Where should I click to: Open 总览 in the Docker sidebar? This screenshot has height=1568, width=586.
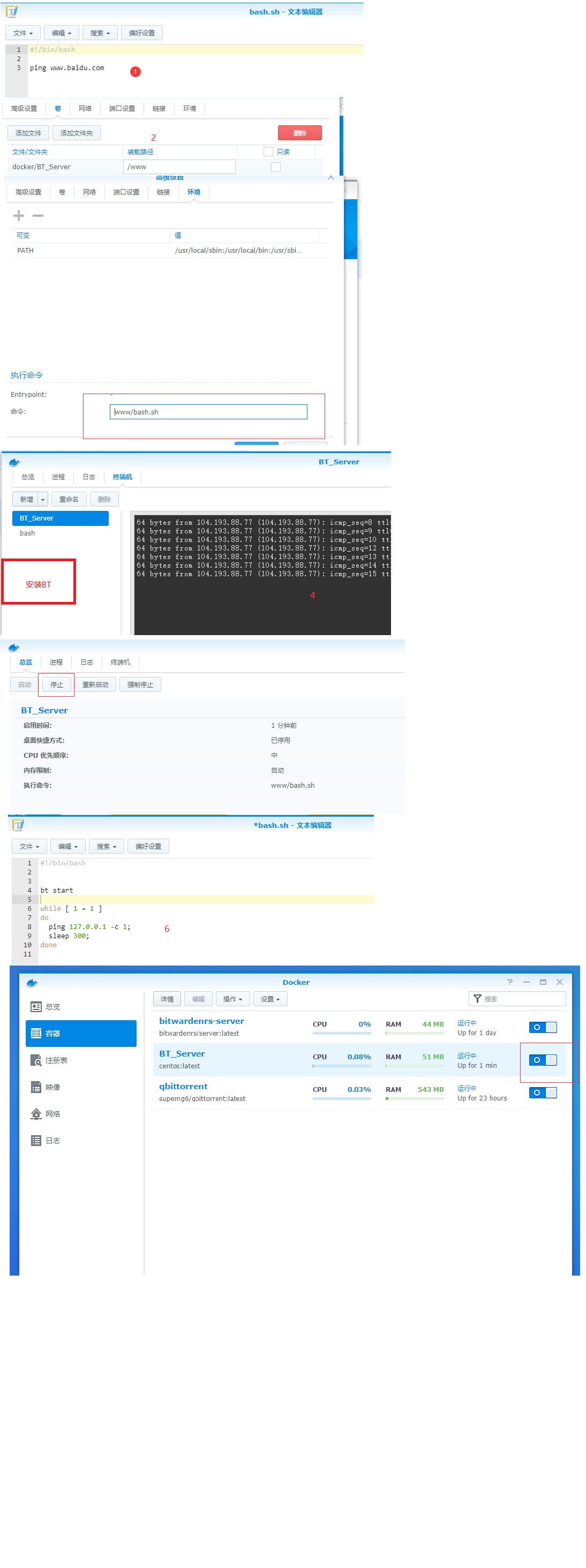click(x=81, y=1007)
